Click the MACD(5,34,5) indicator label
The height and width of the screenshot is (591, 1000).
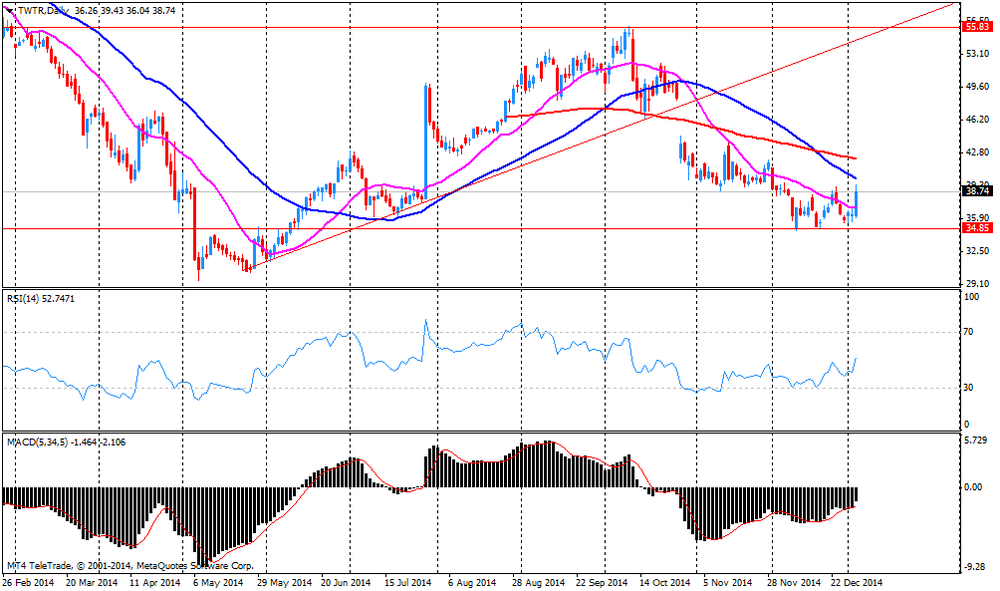(x=38, y=441)
